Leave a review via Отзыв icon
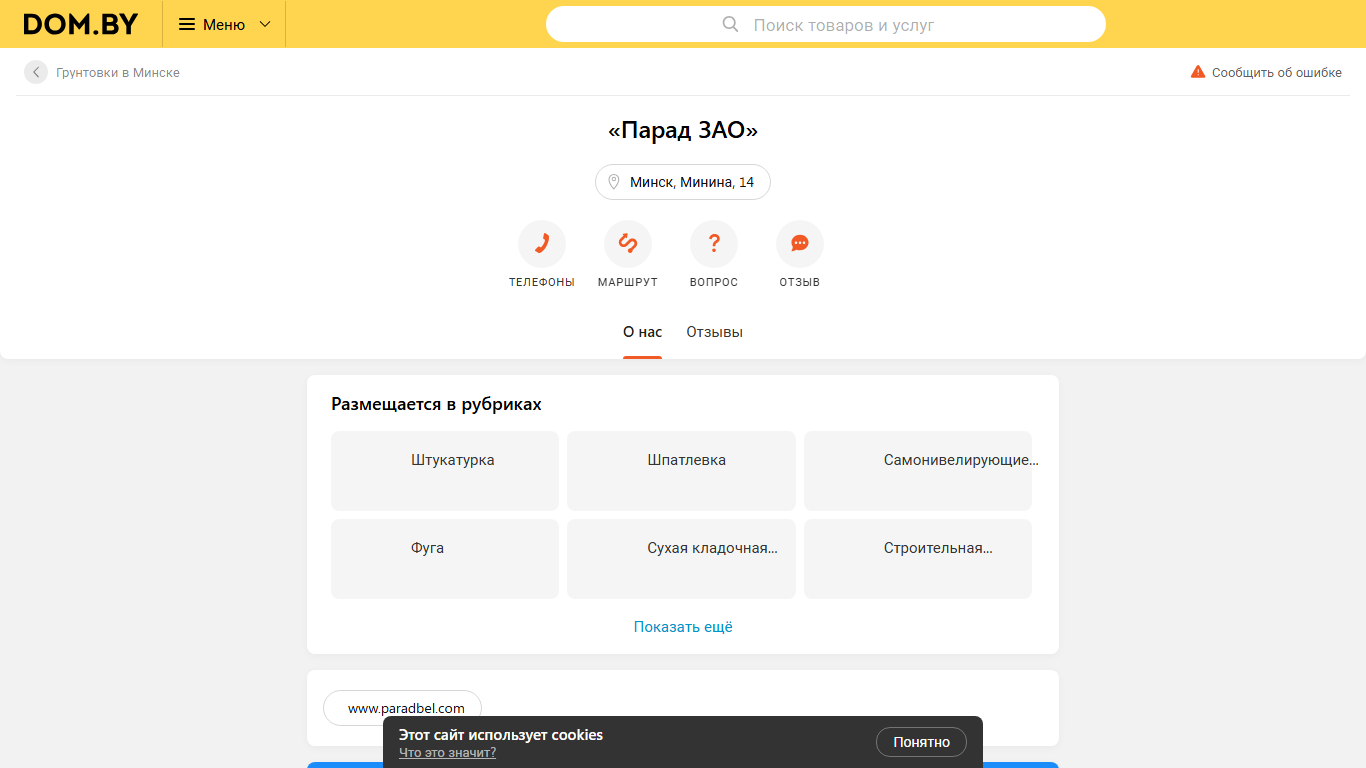1366x768 pixels. coord(800,244)
